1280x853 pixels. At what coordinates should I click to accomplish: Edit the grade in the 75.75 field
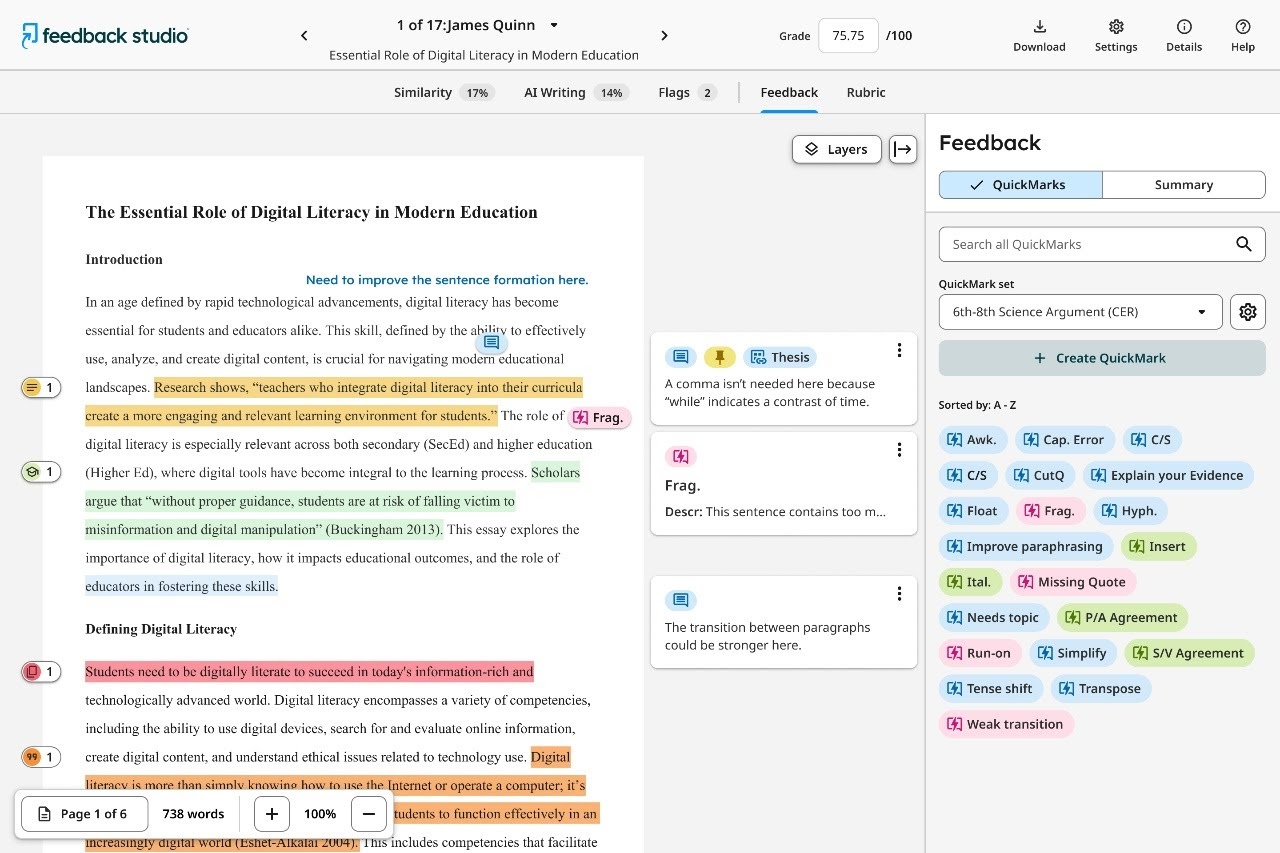point(848,35)
